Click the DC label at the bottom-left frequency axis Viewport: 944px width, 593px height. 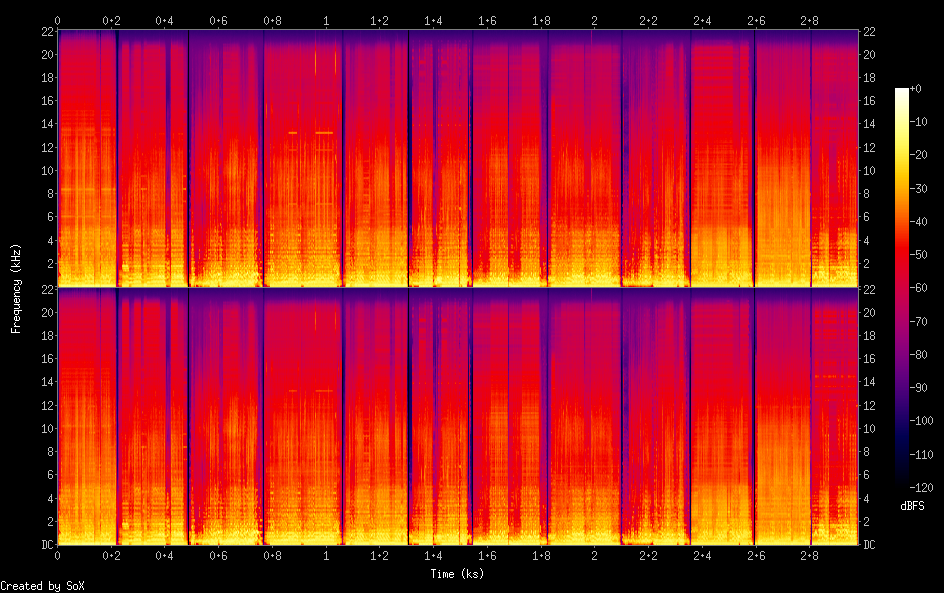[x=48, y=545]
